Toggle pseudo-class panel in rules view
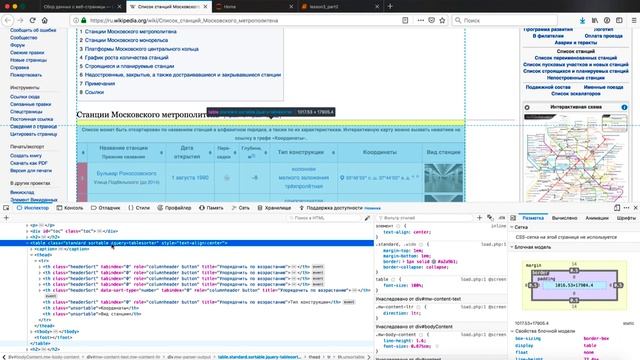Viewport: 640px width, 360px height. coord(490,218)
